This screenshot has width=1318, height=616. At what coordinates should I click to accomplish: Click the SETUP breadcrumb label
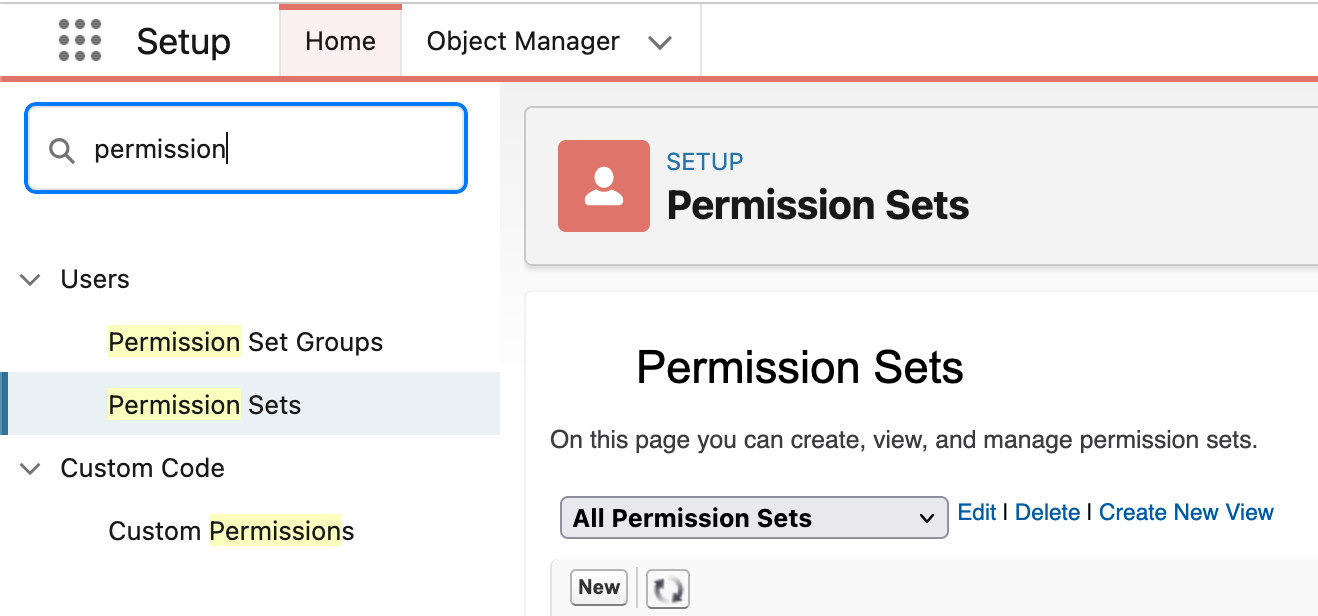pyautogui.click(x=705, y=162)
